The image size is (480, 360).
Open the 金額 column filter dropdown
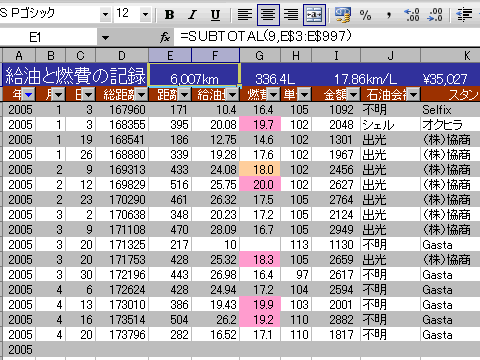click(353, 95)
